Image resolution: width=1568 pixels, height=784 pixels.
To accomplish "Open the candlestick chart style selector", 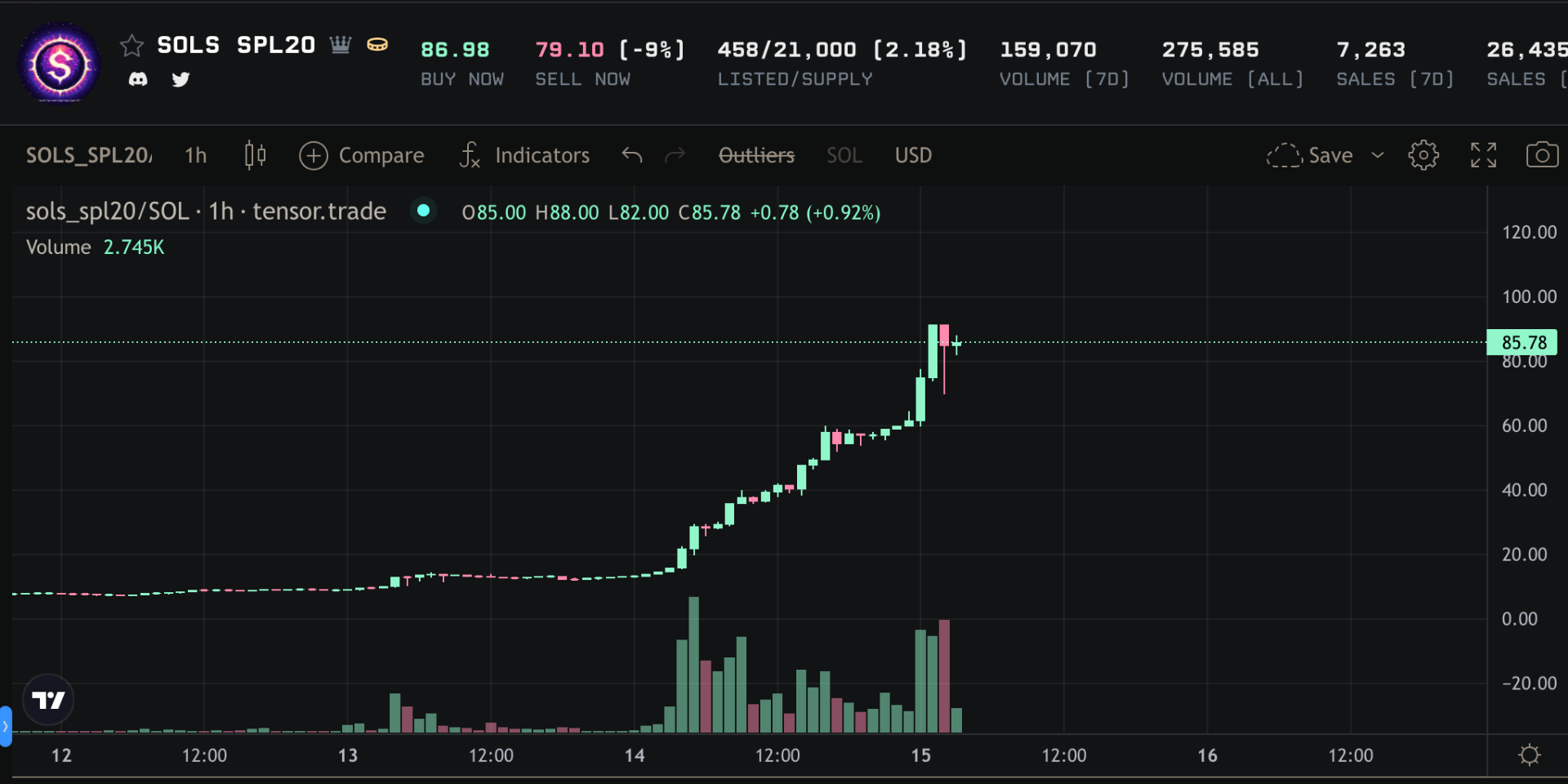I will [x=255, y=155].
